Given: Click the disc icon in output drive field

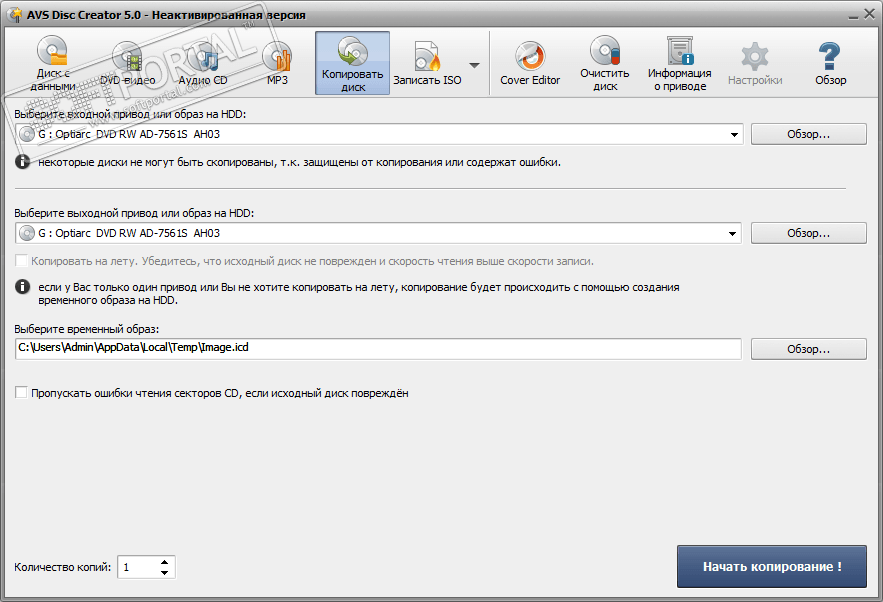Looking at the screenshot, I should pyautogui.click(x=27, y=233).
